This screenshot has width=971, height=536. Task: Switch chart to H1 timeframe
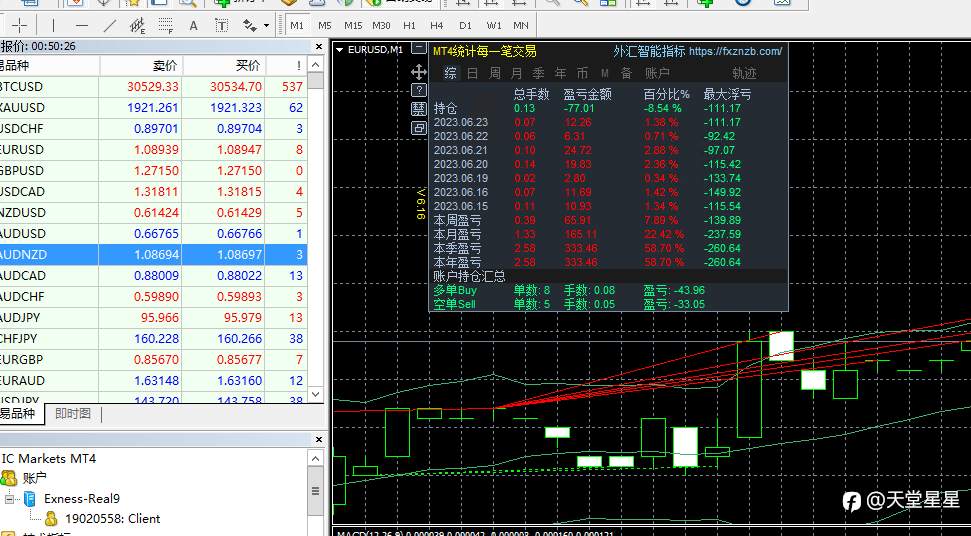[409, 25]
